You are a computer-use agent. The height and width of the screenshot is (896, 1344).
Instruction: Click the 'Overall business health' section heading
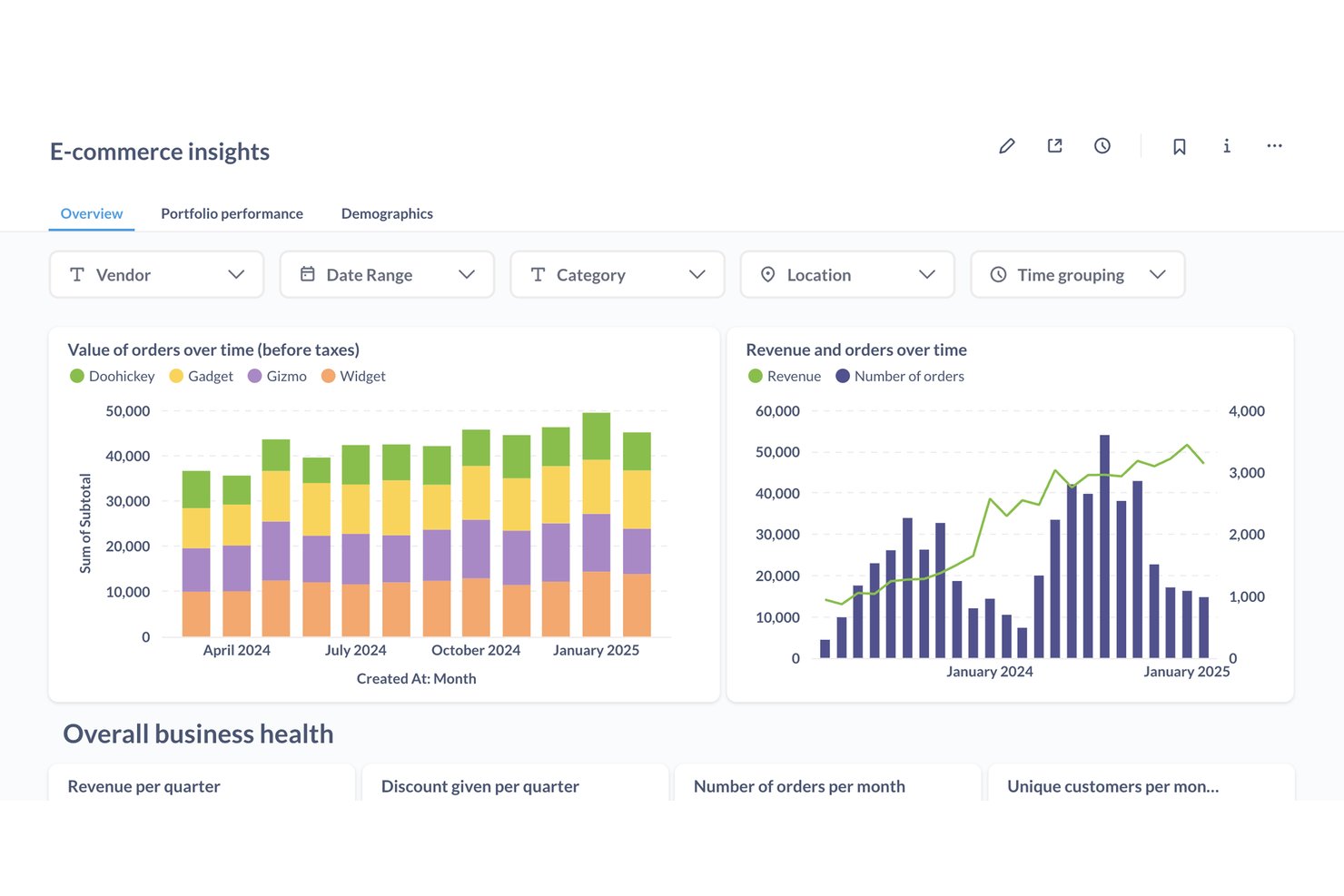coord(198,734)
